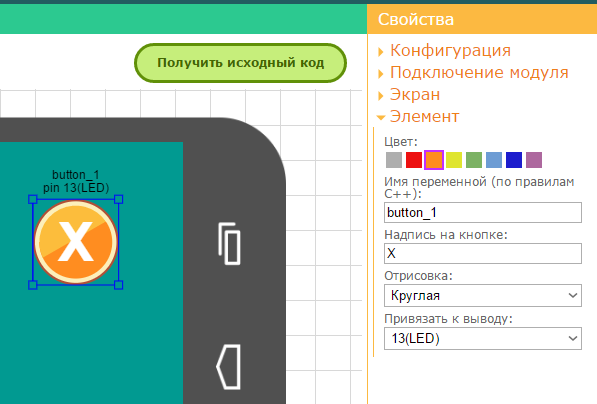Focus the Надпись на кнопке field

[x=483, y=253]
